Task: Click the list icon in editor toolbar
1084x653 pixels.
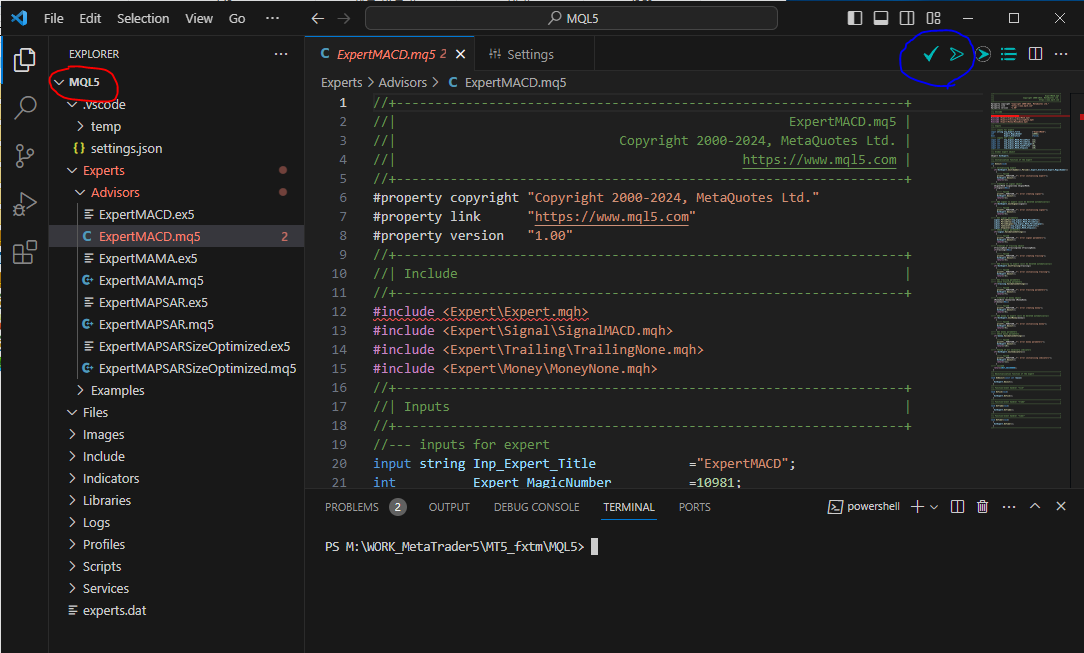Action: pos(1009,54)
